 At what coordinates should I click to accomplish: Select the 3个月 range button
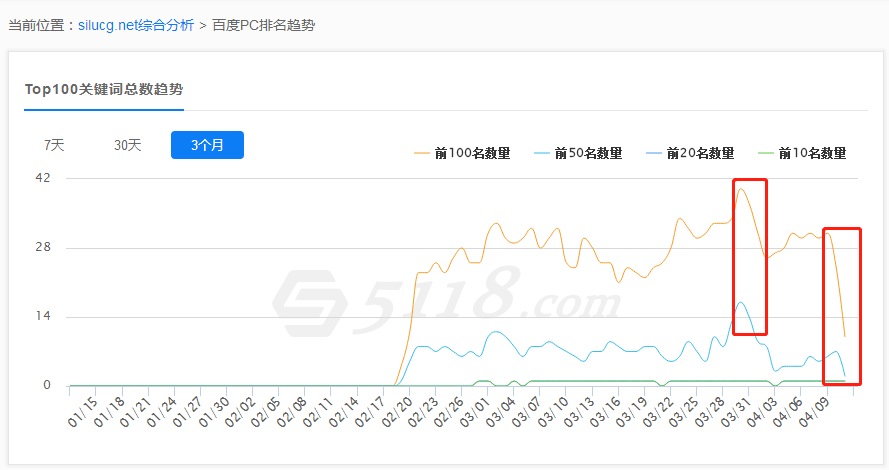pos(207,145)
